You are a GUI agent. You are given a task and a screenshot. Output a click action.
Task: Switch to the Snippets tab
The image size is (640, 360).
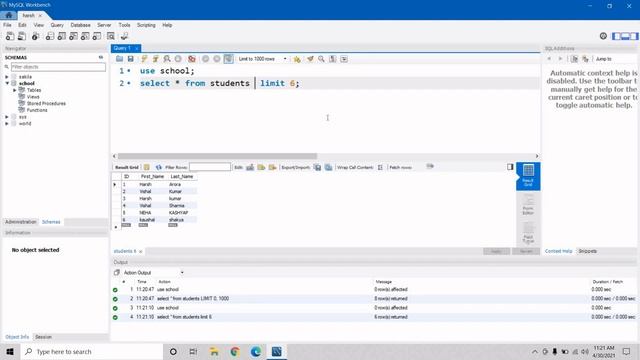pos(588,251)
